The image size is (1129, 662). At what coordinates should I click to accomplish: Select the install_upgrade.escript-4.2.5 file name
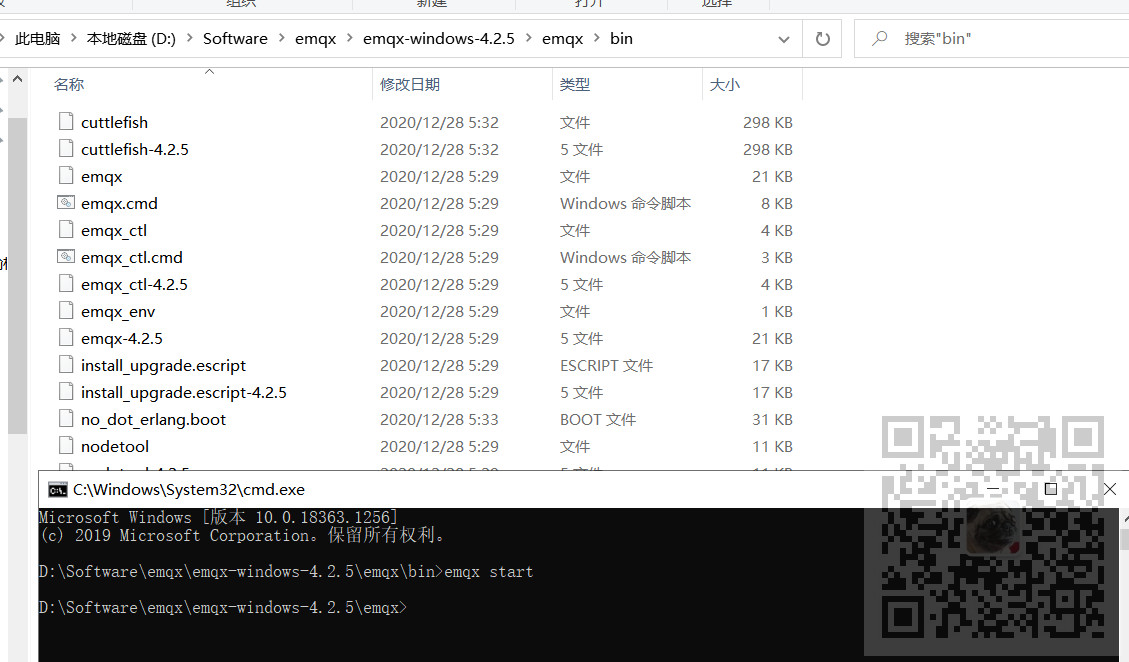184,393
